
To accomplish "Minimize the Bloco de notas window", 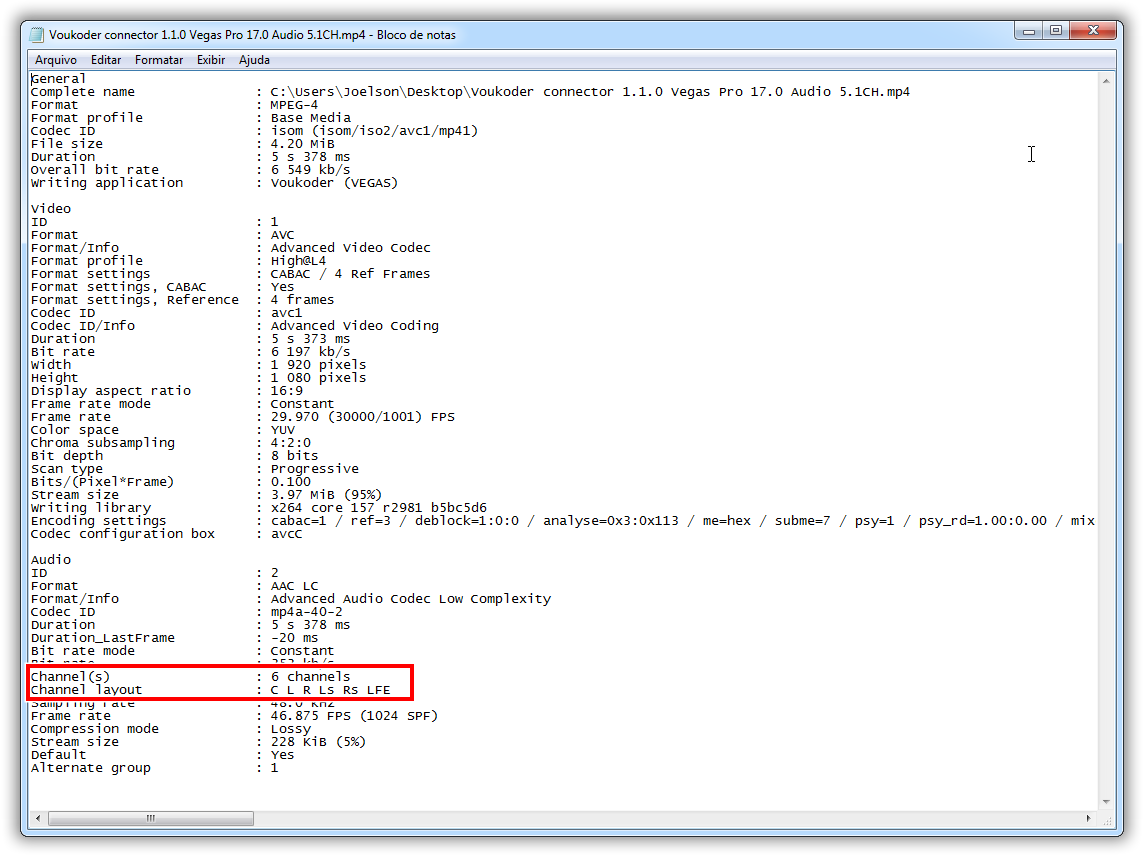I will click(x=1030, y=32).
